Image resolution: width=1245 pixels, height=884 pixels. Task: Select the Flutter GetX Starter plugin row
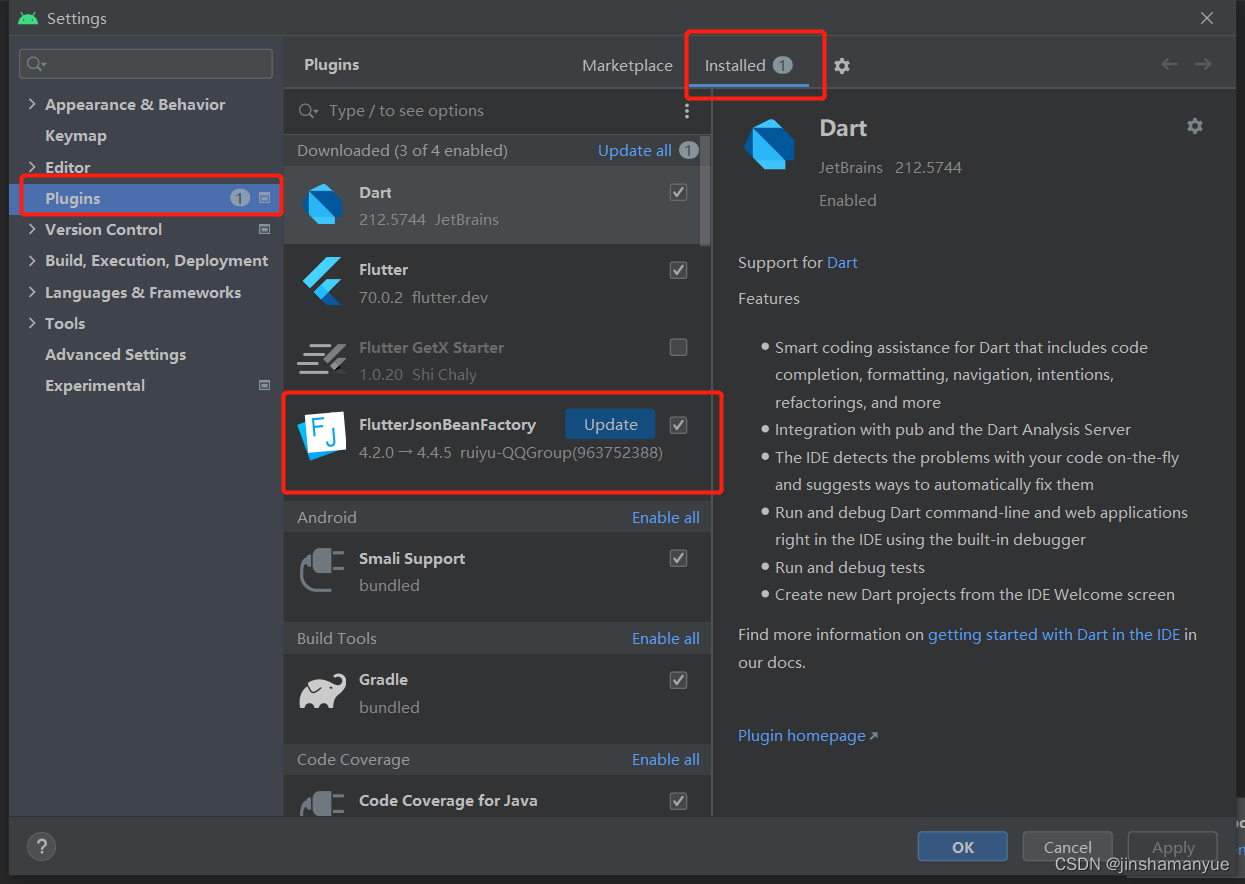click(492, 360)
